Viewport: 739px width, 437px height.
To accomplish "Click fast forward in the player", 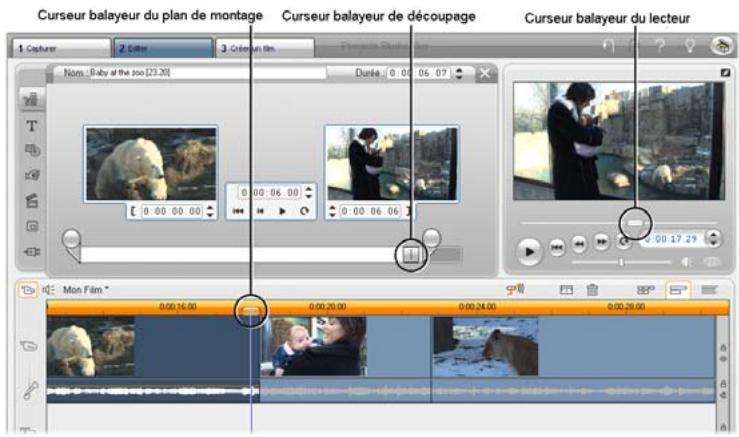I will [x=602, y=243].
